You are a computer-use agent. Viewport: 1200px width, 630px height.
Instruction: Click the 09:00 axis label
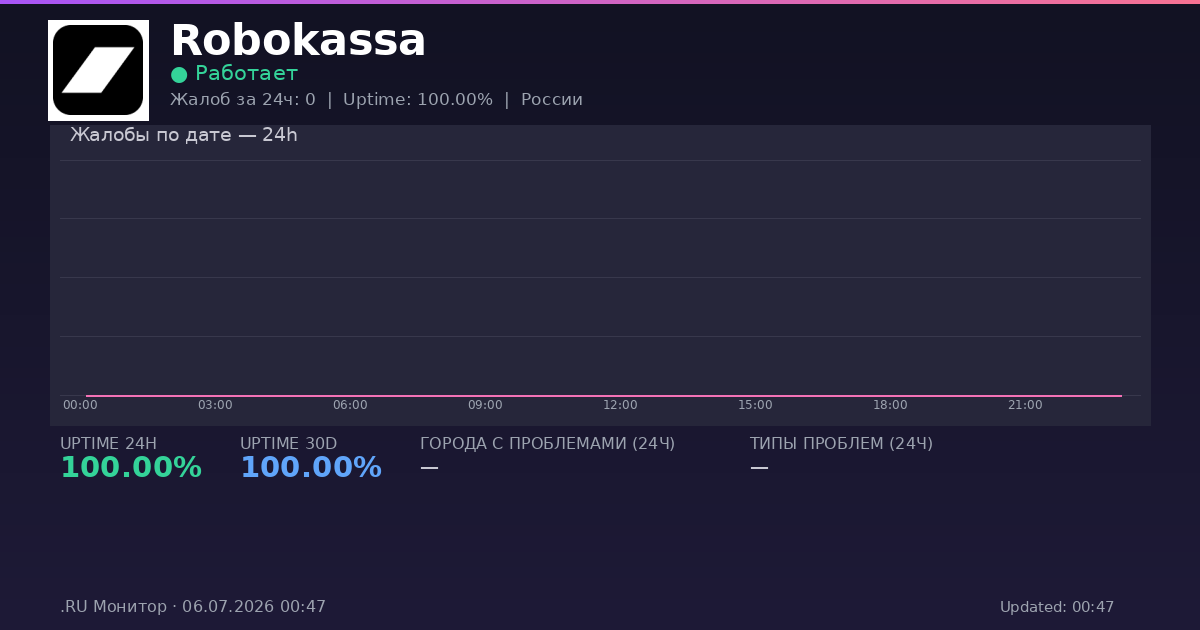[485, 405]
